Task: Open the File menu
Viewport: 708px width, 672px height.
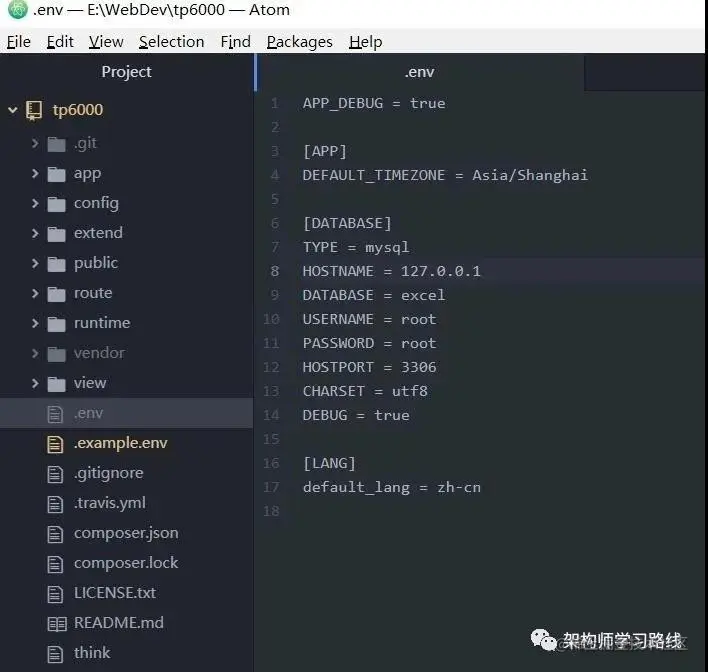Action: point(19,42)
